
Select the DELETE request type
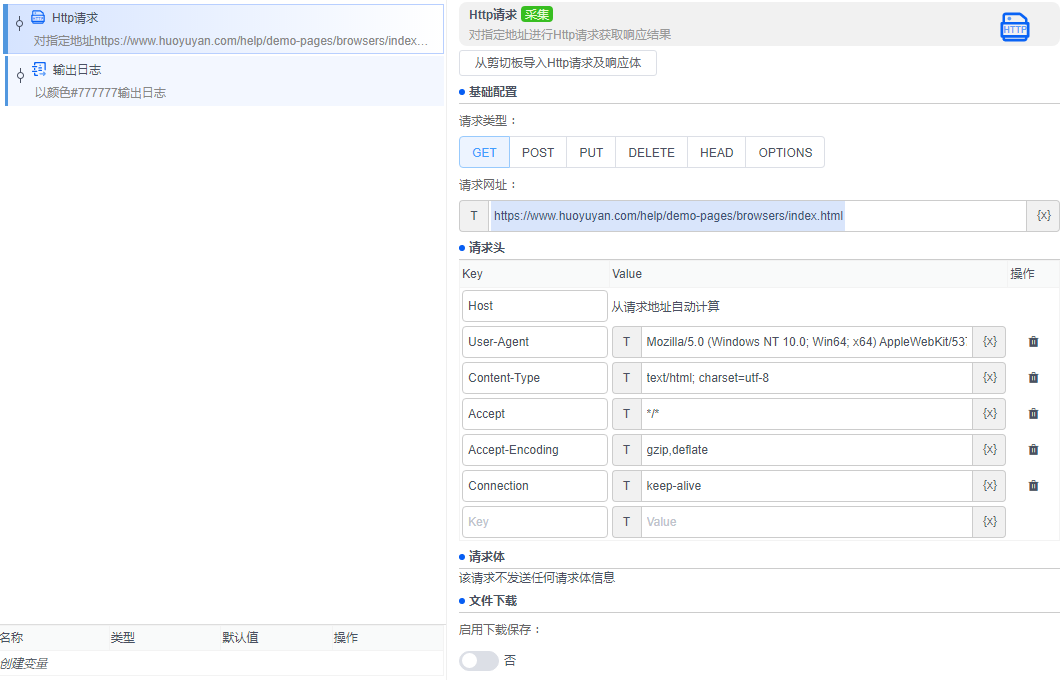click(x=651, y=152)
